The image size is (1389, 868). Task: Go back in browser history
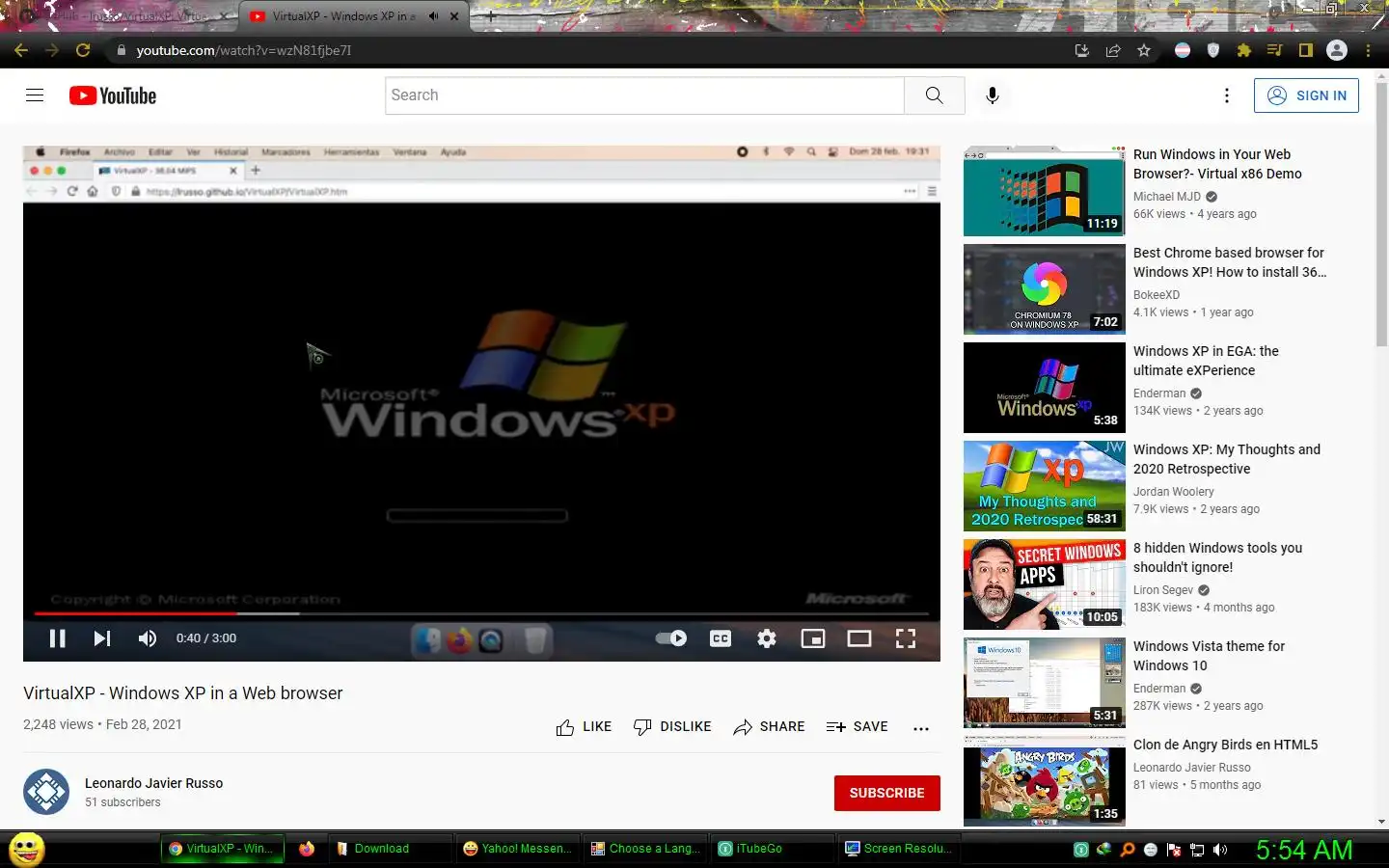21,50
